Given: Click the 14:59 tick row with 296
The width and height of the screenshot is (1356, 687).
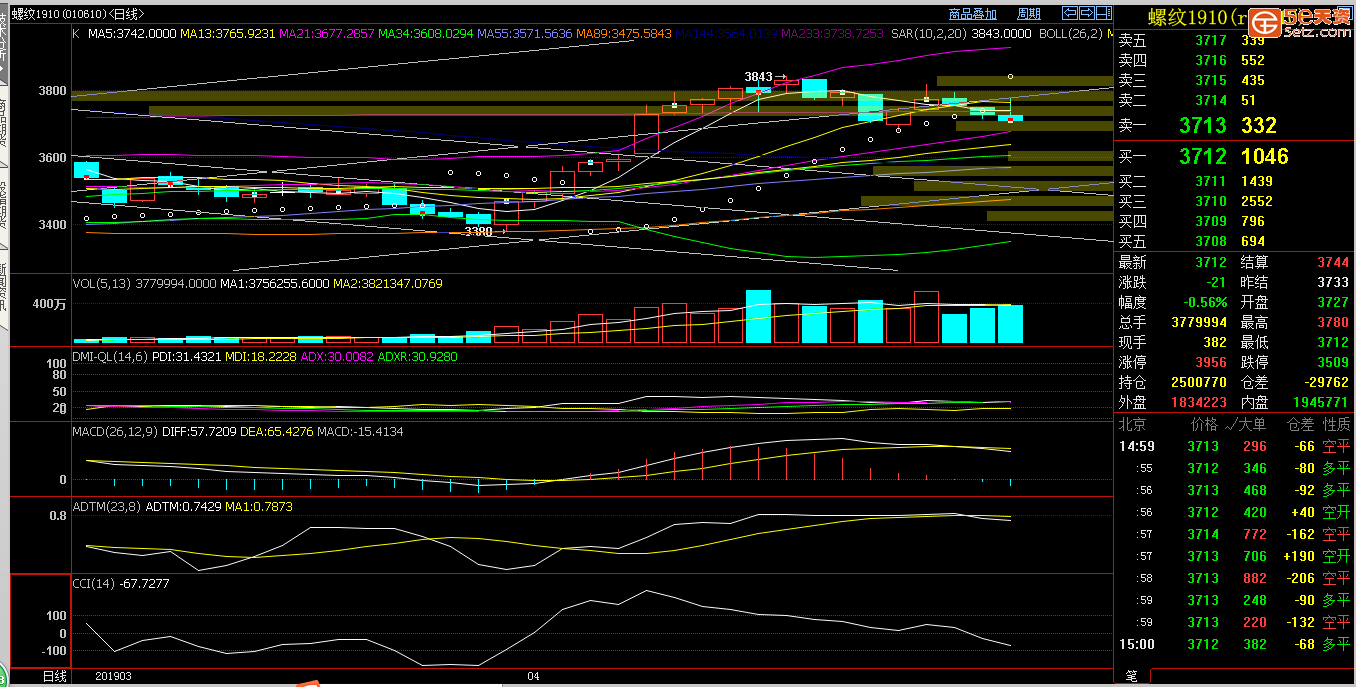Looking at the screenshot, I should pos(1233,446).
